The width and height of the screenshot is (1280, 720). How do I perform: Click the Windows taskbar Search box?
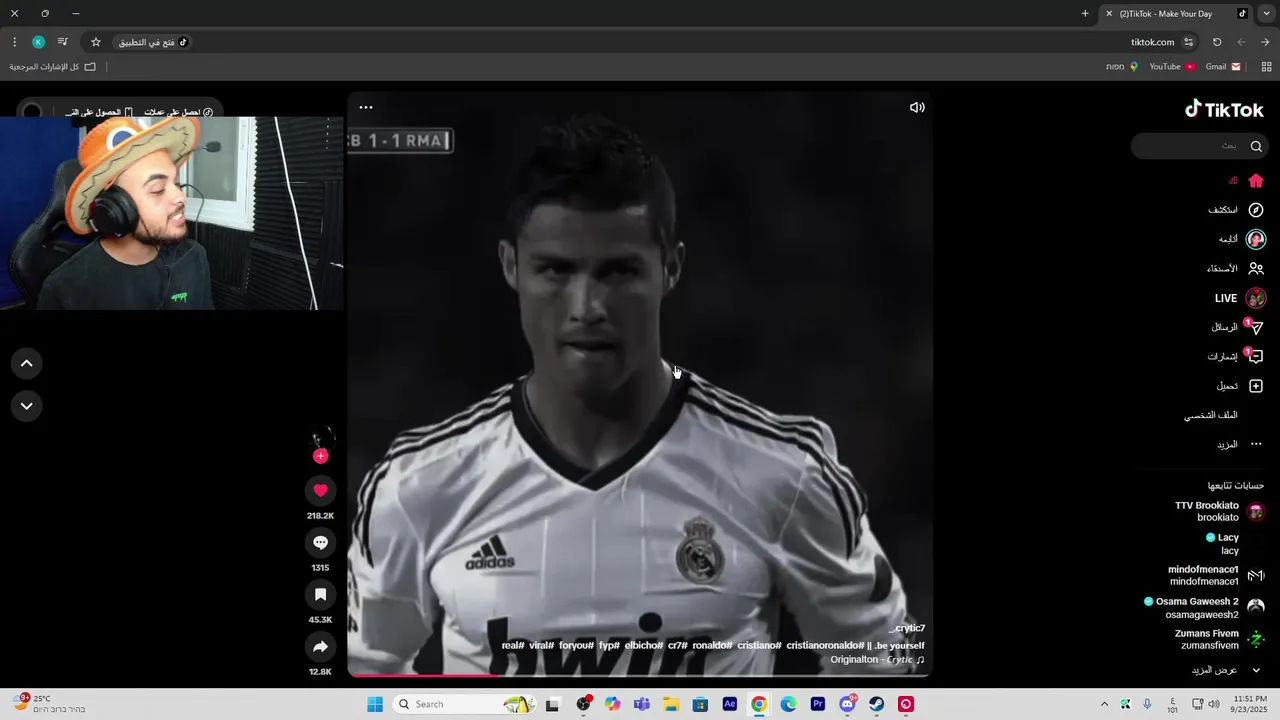(x=465, y=704)
